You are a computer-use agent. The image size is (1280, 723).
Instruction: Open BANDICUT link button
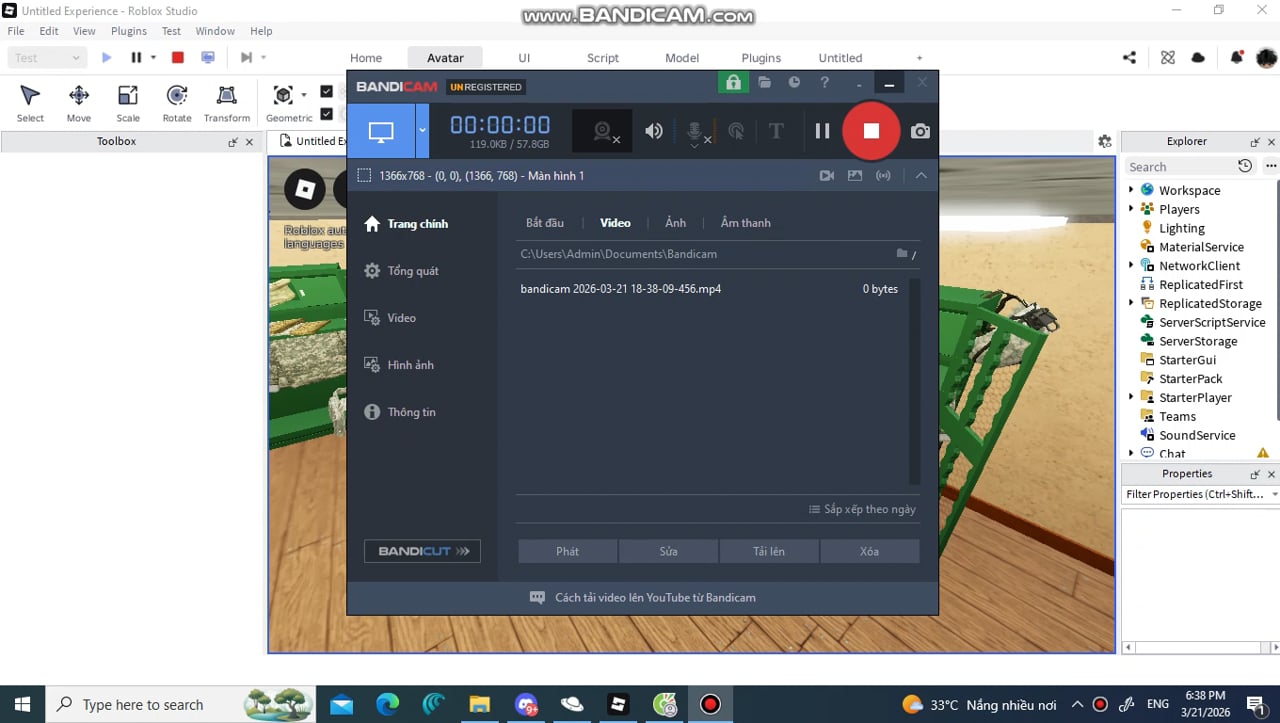pos(422,551)
